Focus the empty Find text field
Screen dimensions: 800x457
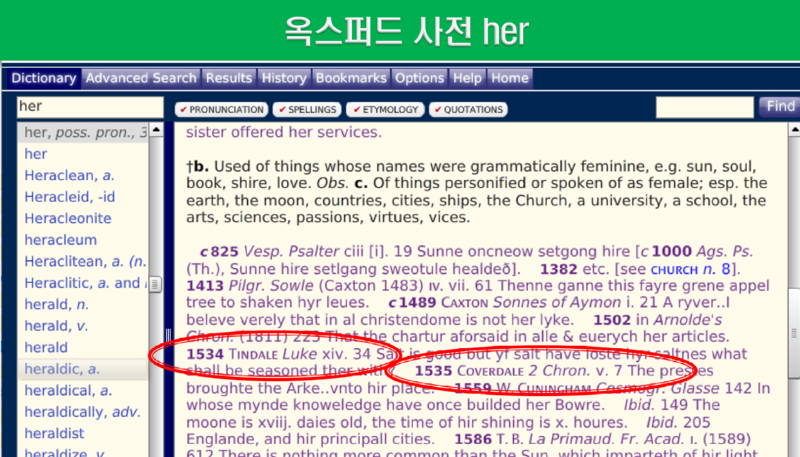705,108
